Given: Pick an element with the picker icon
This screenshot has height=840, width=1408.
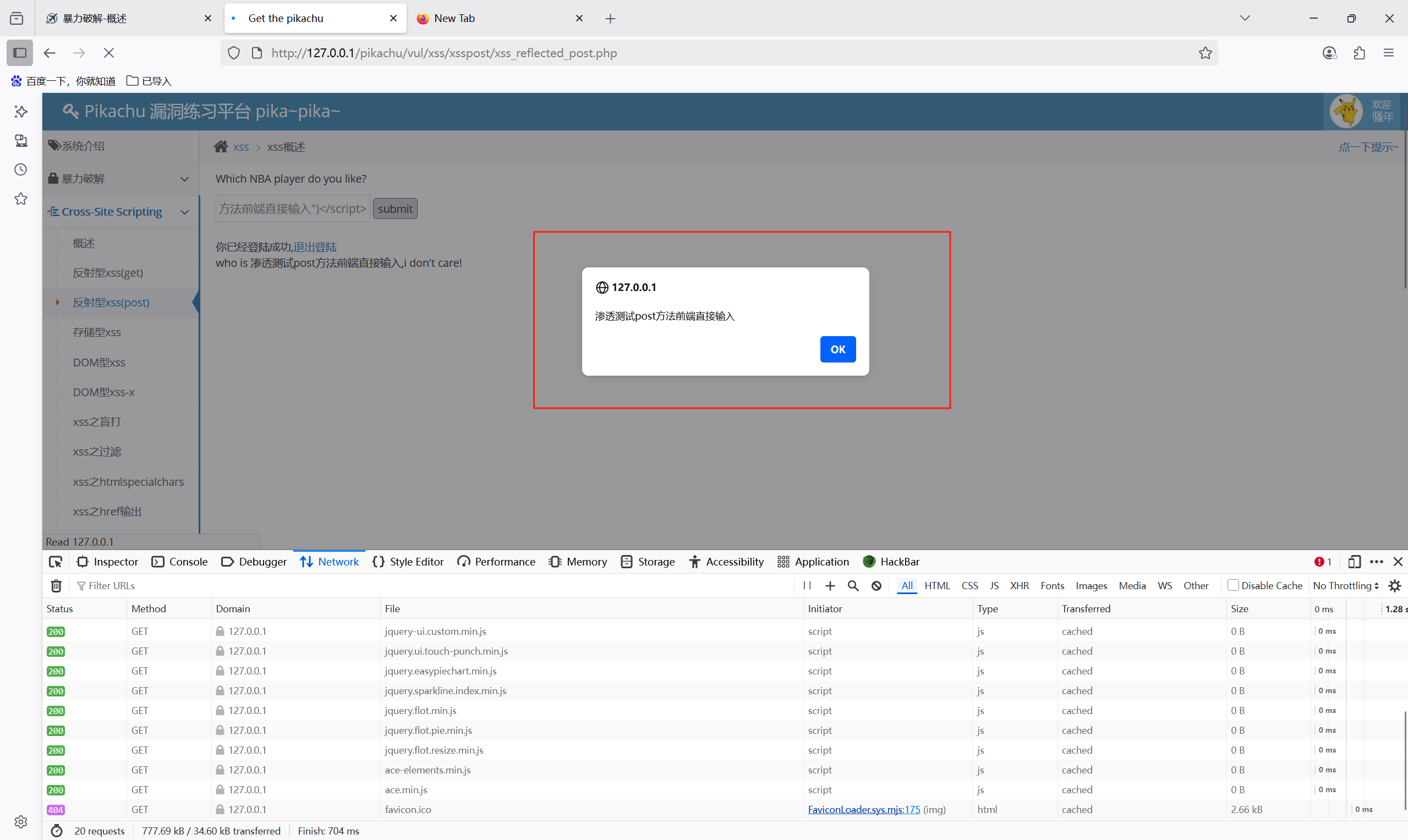Looking at the screenshot, I should point(56,562).
